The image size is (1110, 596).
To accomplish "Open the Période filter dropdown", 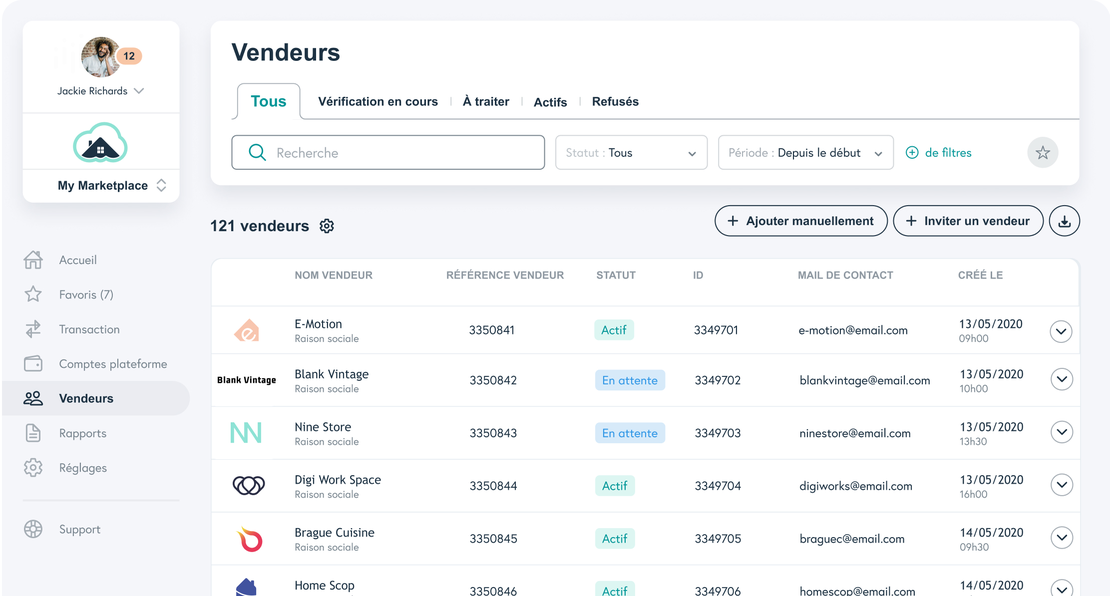I will (x=805, y=153).
